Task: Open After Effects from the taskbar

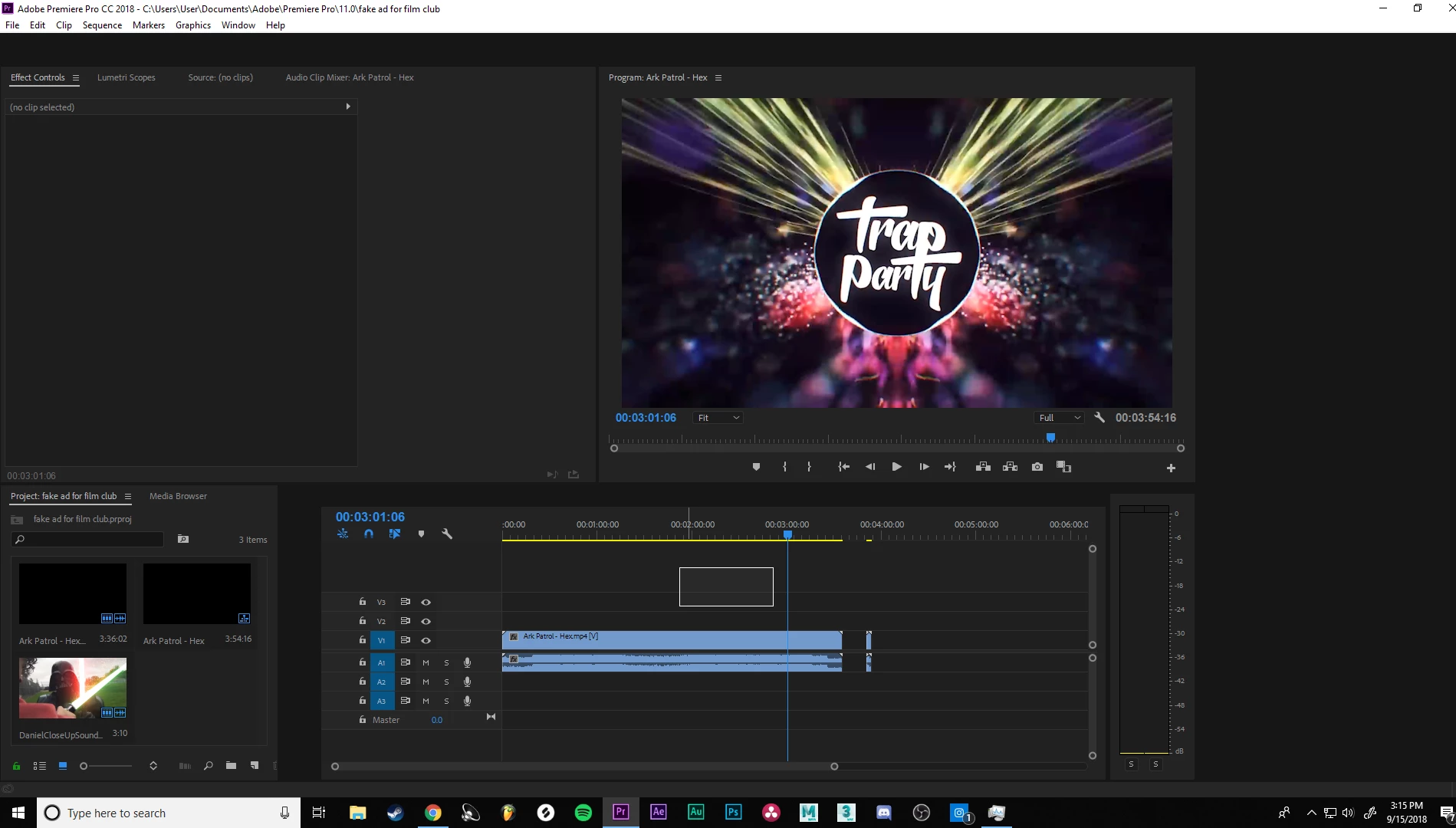Action: [x=658, y=813]
